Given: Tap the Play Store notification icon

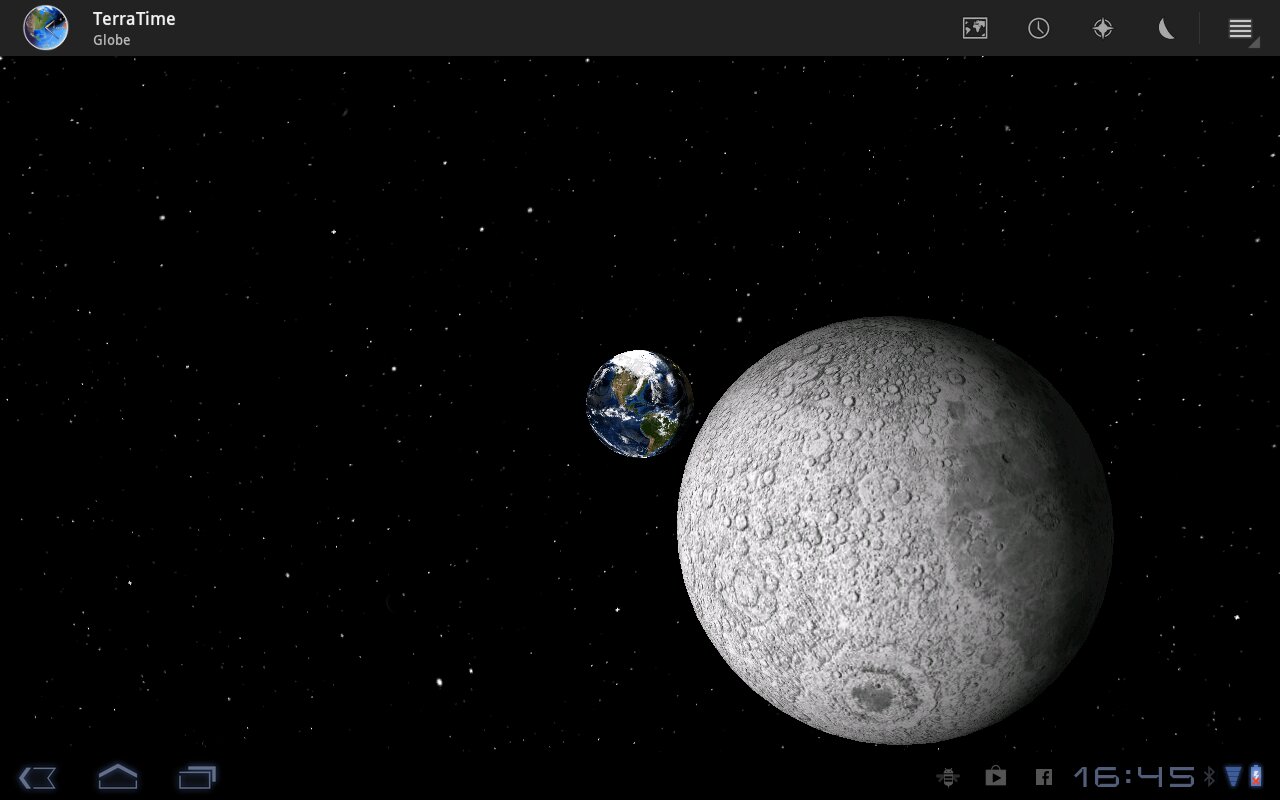Looking at the screenshot, I should 995,777.
